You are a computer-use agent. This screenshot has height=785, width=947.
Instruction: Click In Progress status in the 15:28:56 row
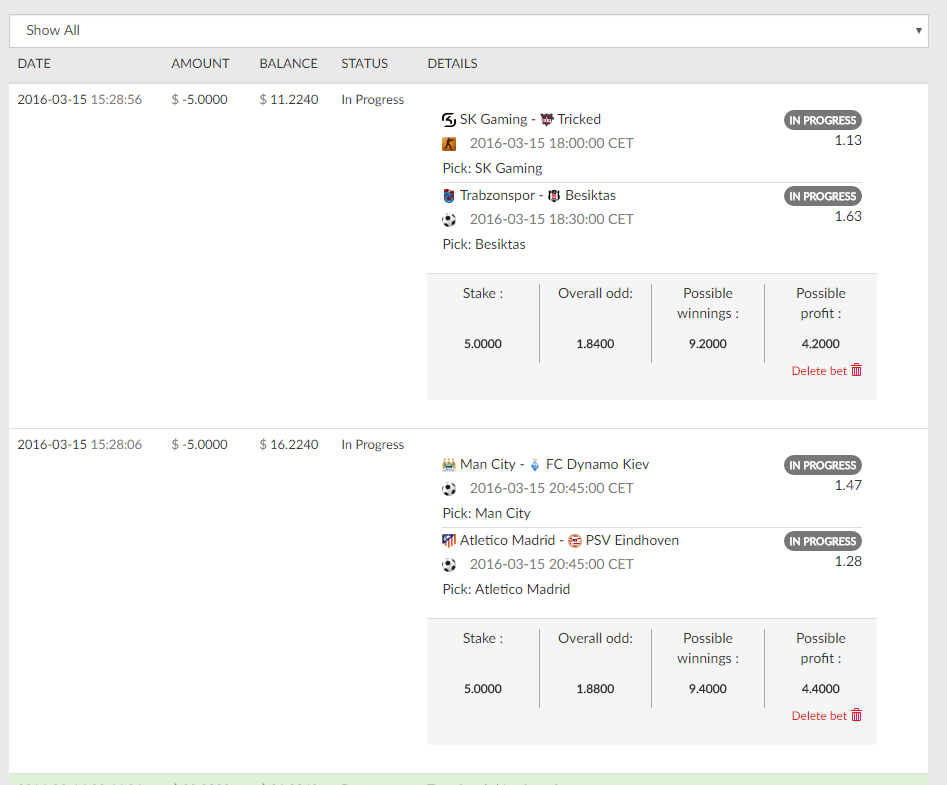click(x=373, y=100)
